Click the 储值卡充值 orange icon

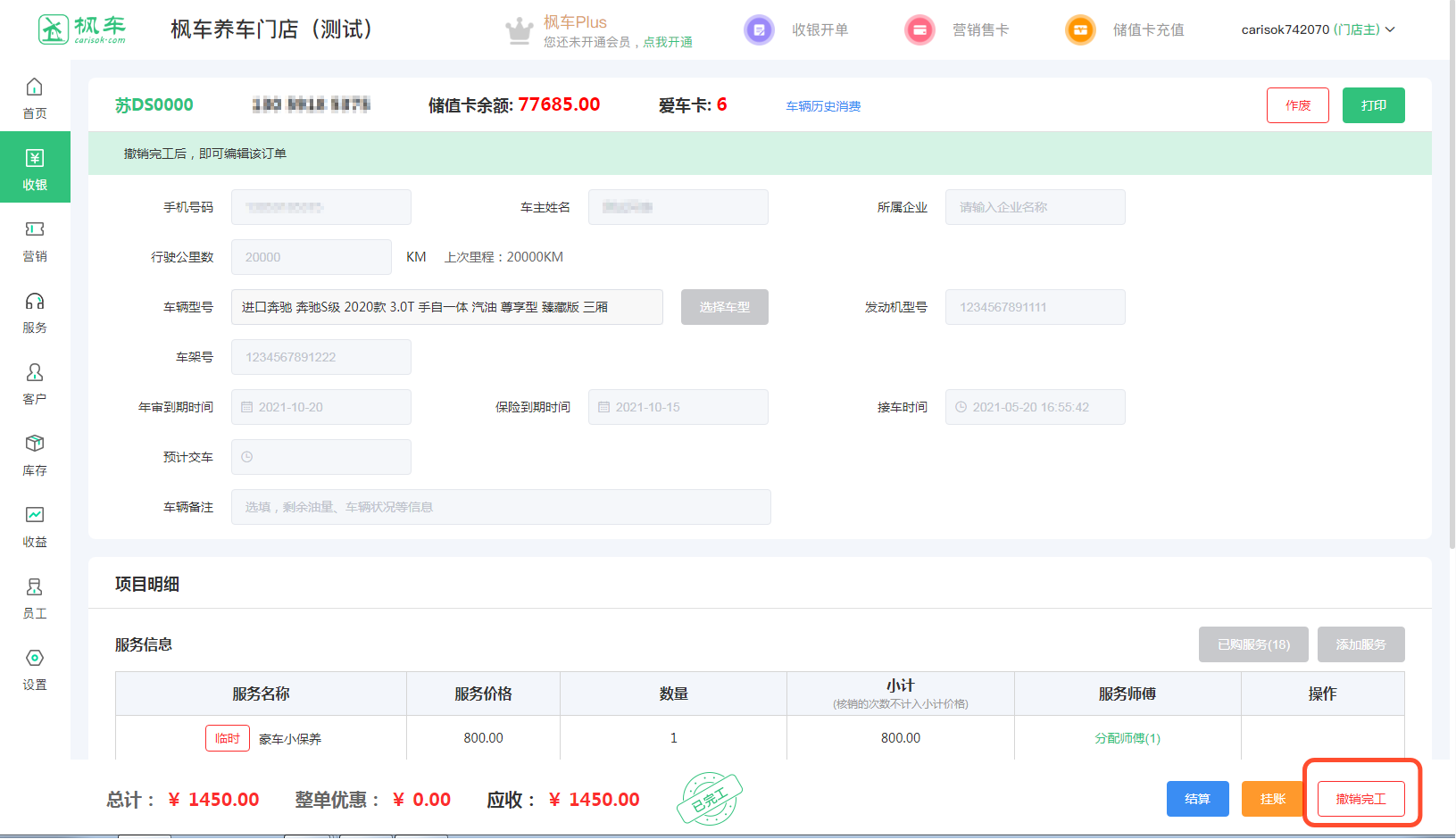1080,30
